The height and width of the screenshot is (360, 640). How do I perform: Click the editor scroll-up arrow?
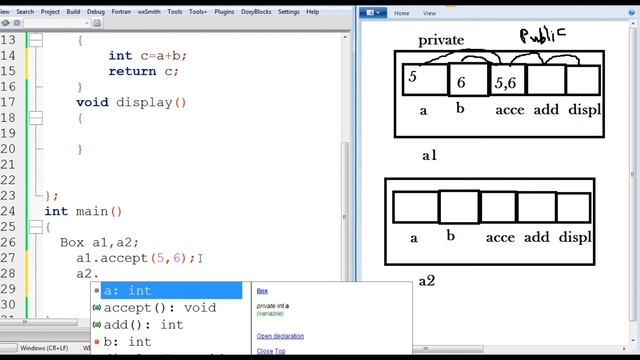point(345,37)
